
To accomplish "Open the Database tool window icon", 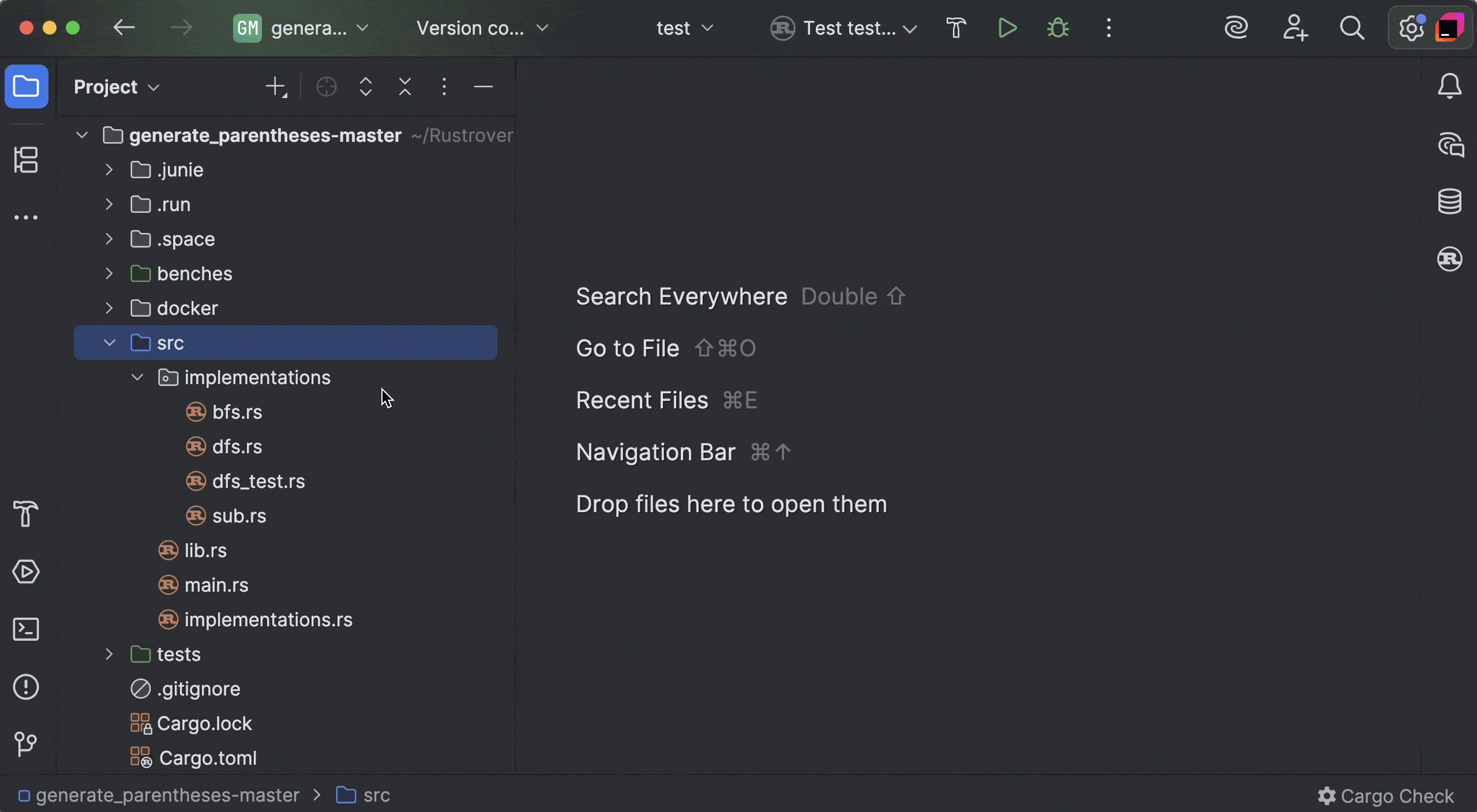I will [x=1449, y=201].
